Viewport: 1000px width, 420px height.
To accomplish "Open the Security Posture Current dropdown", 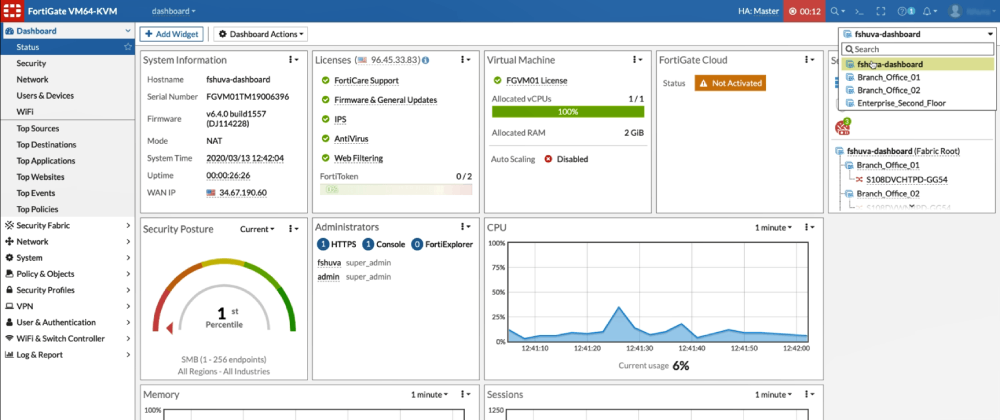I will click(258, 229).
